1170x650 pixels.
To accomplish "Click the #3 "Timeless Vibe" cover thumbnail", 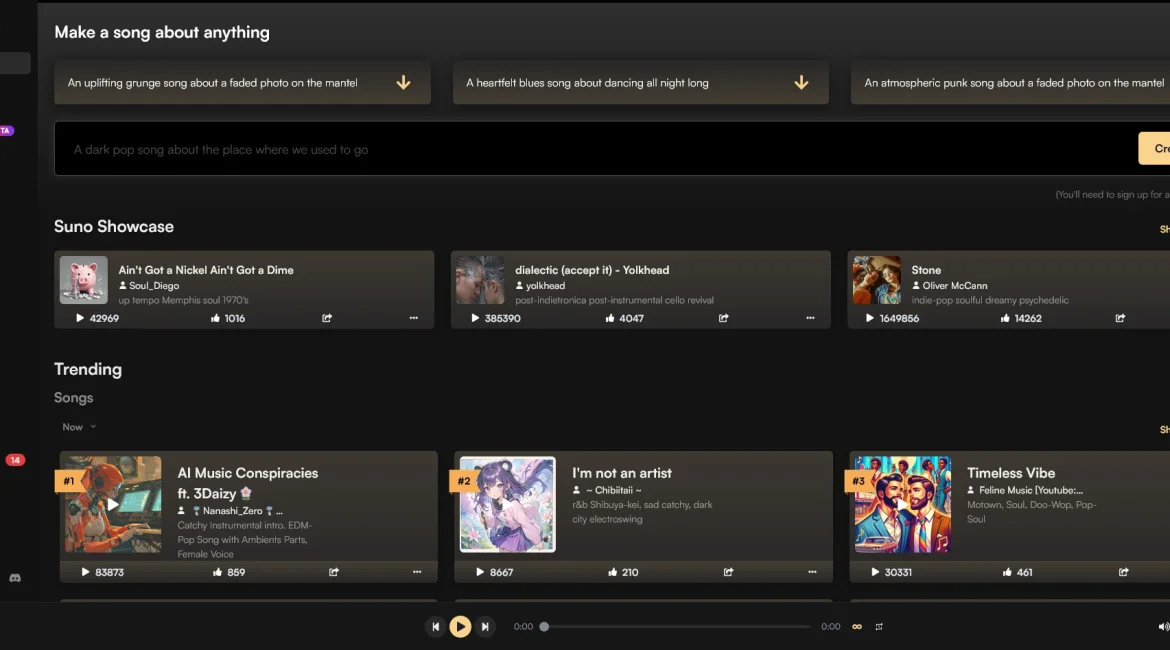I will click(x=902, y=504).
